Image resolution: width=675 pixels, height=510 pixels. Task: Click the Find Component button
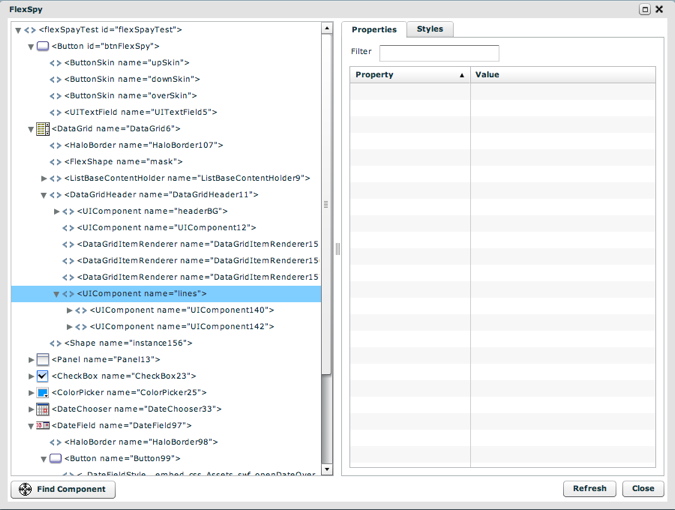(x=63, y=489)
